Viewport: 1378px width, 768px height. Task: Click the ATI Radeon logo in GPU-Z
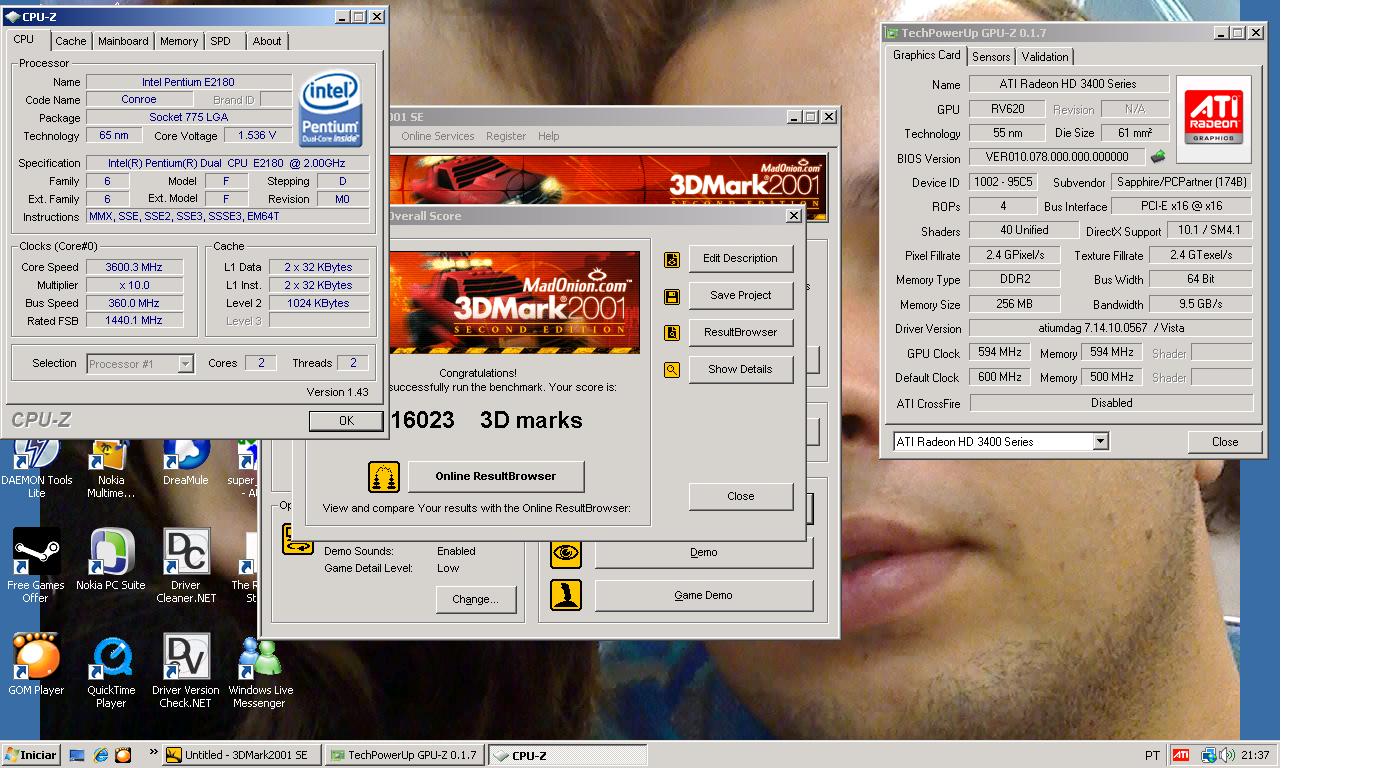tap(1213, 118)
